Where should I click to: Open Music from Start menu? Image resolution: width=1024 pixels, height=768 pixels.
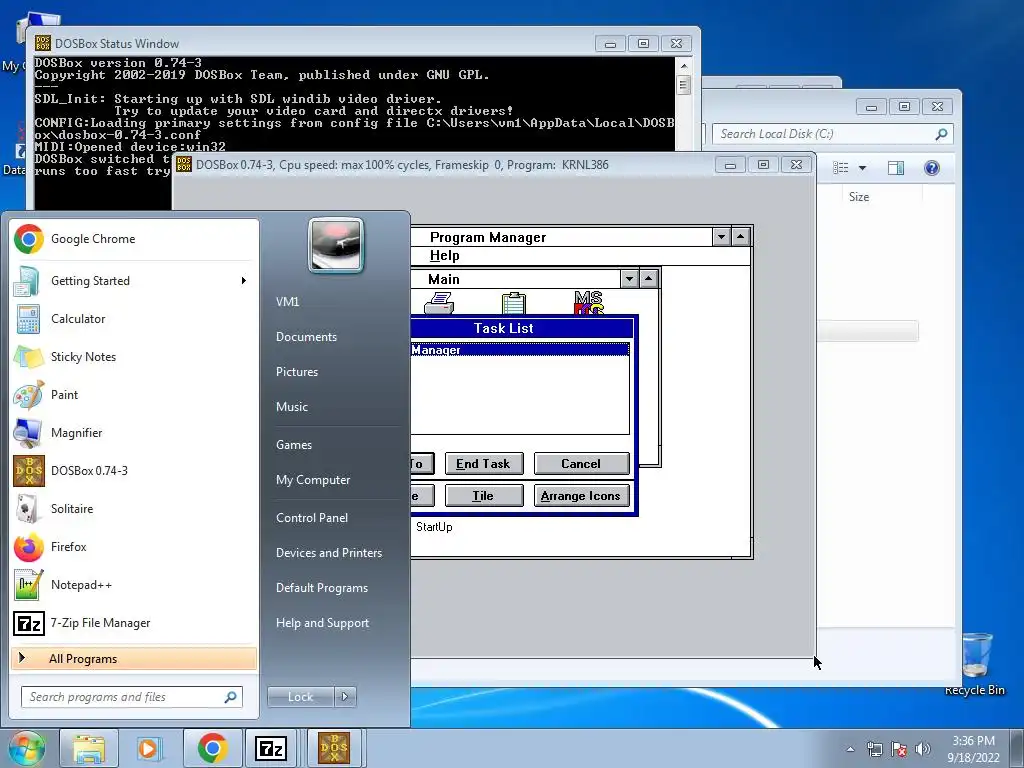pos(292,407)
